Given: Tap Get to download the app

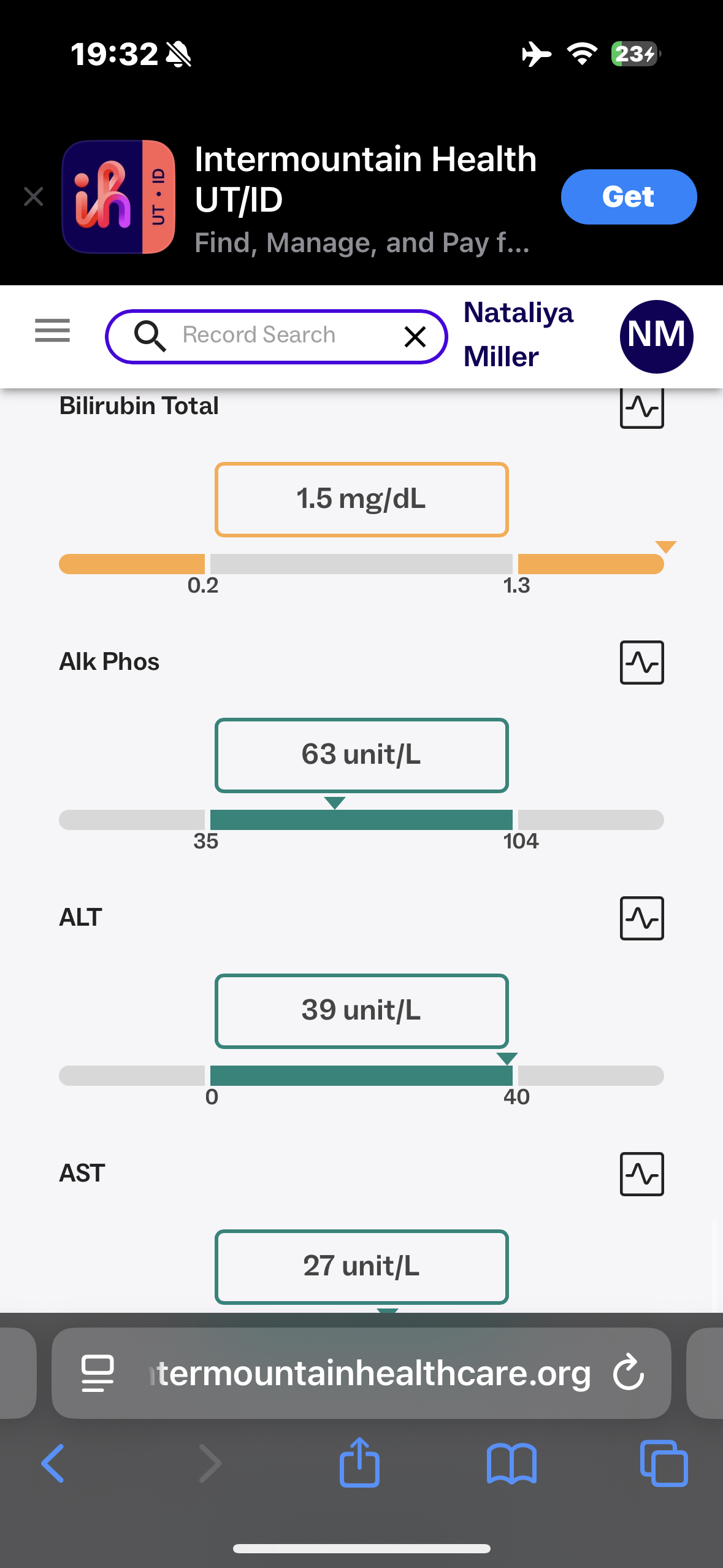Looking at the screenshot, I should [628, 197].
